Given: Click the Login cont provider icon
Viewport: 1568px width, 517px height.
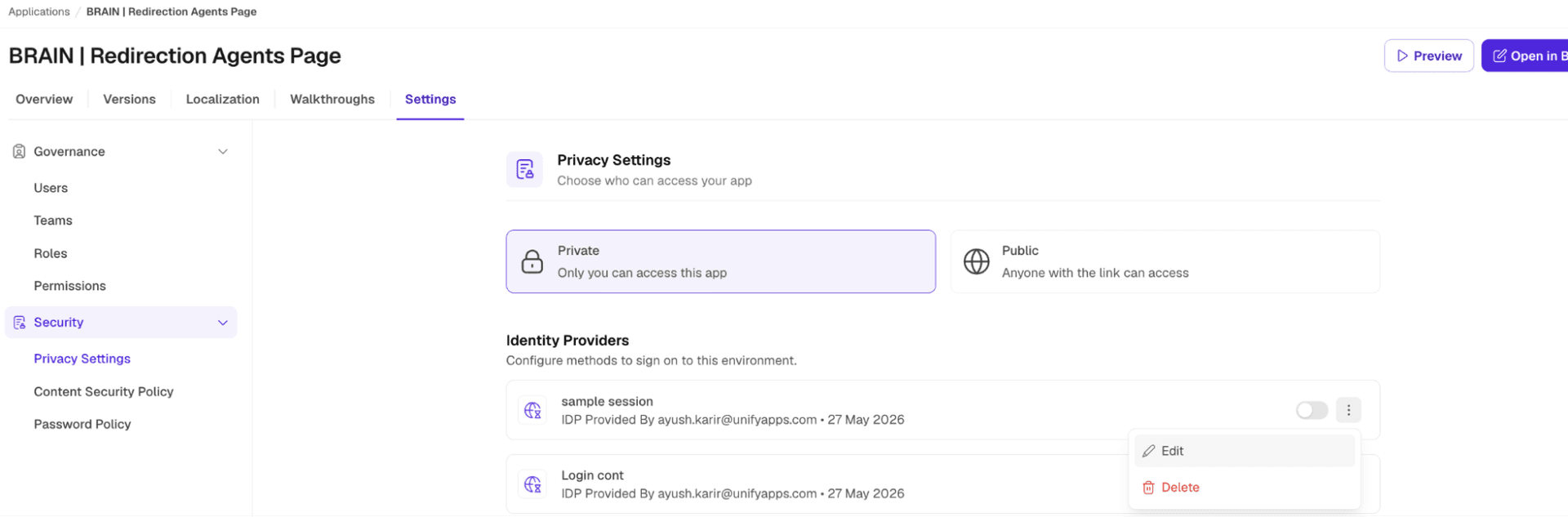Looking at the screenshot, I should pos(532,484).
